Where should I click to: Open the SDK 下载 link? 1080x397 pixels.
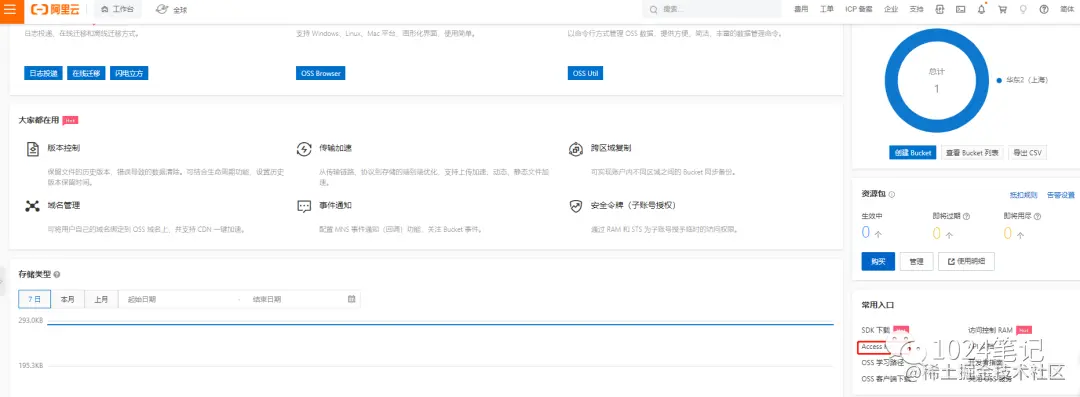pyautogui.click(x=875, y=330)
